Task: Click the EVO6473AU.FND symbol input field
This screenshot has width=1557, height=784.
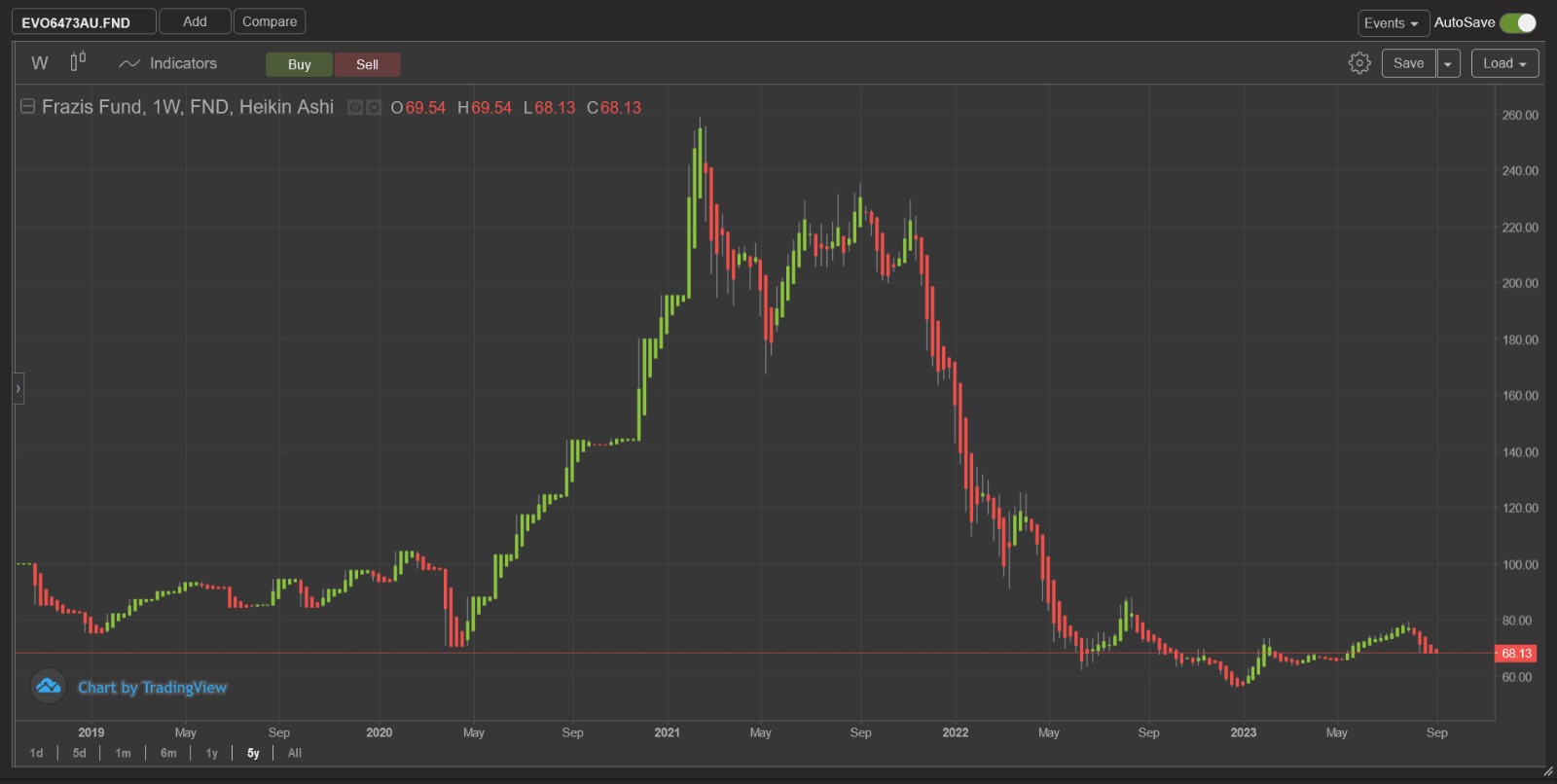Action: pos(84,22)
